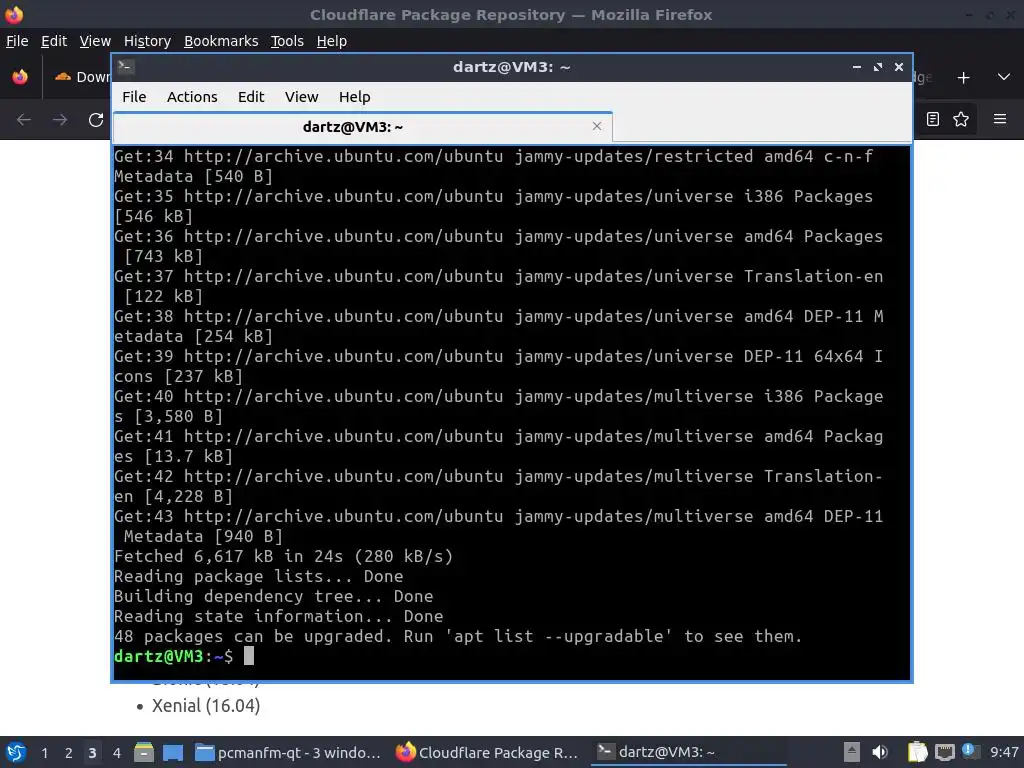1024x768 pixels.
Task: Switch to desktop 1
Action: (x=44, y=753)
